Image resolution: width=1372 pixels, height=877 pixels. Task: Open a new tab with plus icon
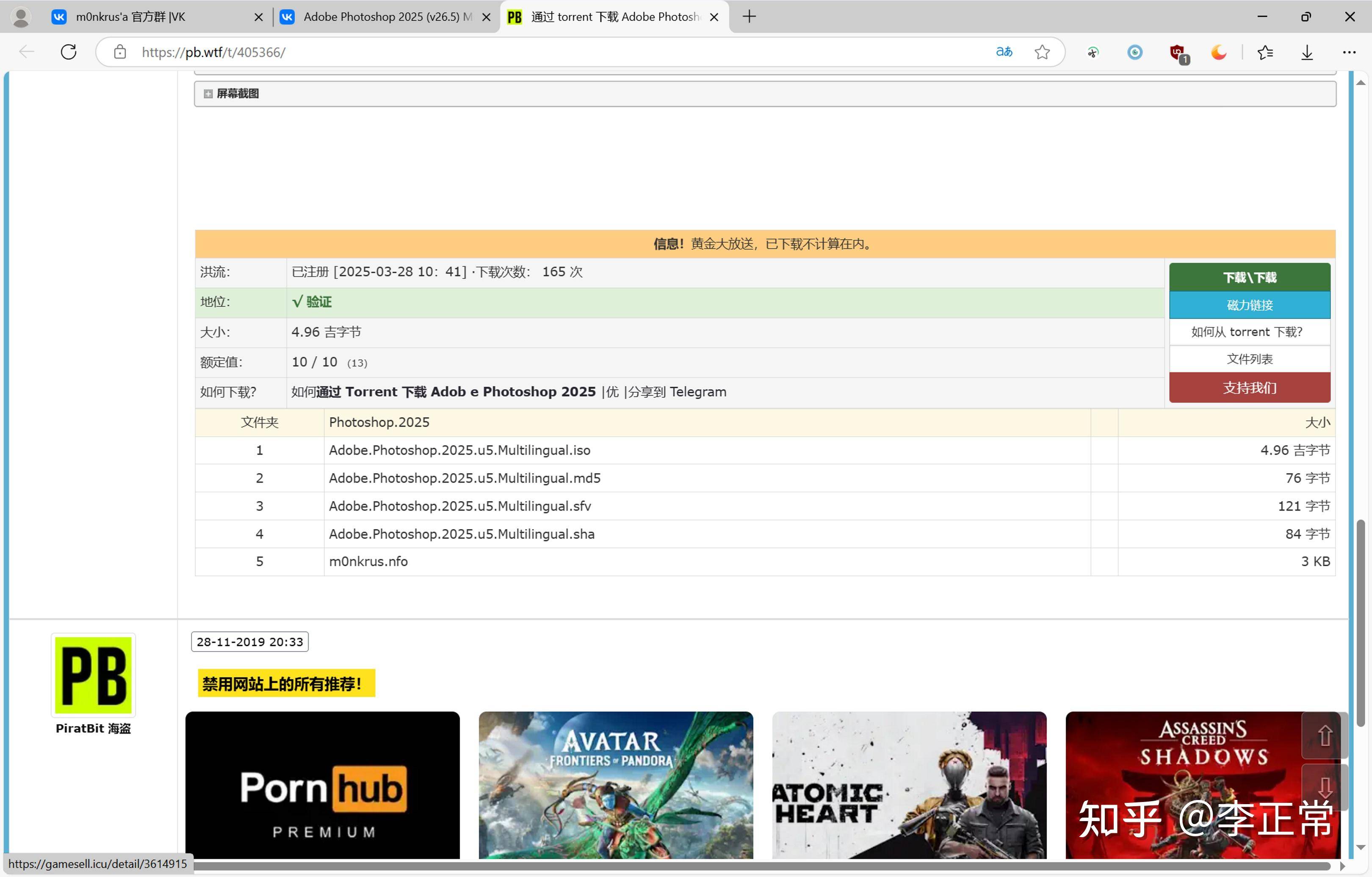point(749,17)
